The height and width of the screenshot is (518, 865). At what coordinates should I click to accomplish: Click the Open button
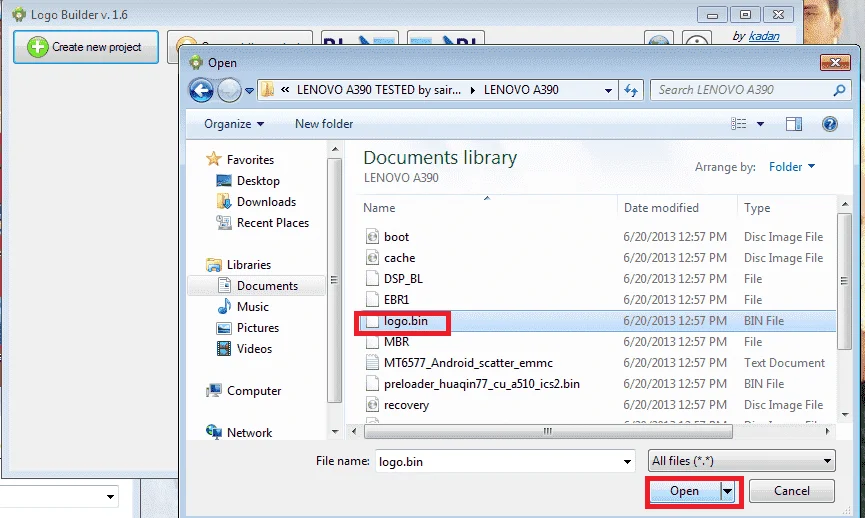(684, 491)
